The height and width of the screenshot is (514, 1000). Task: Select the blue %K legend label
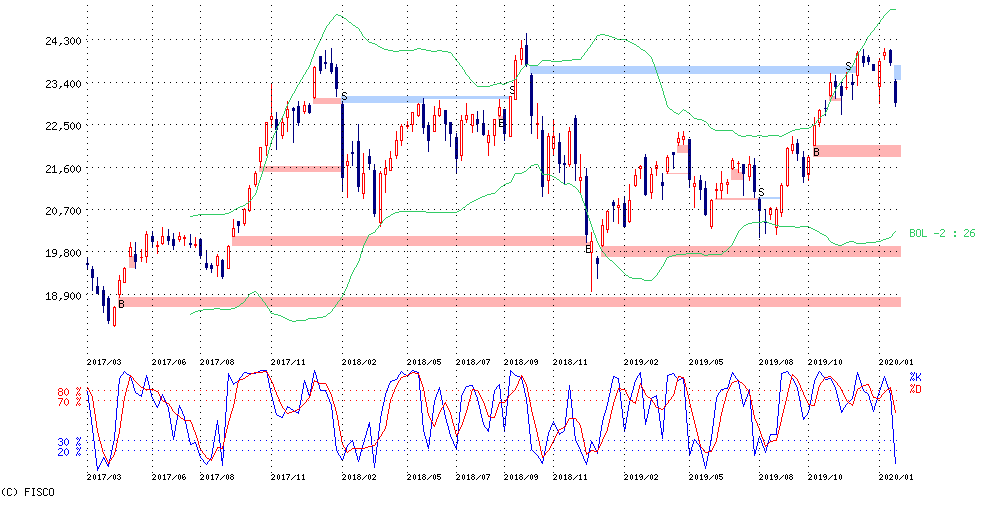(915, 376)
